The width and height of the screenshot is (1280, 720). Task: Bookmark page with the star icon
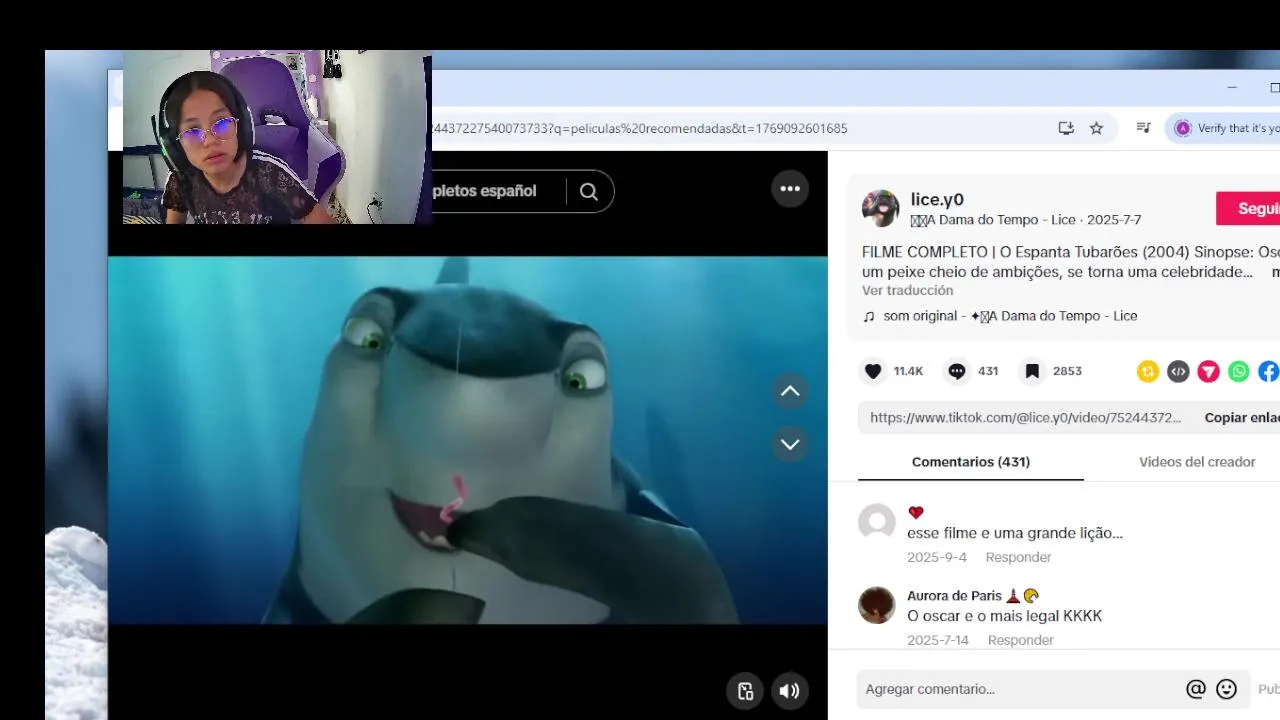(x=1096, y=128)
